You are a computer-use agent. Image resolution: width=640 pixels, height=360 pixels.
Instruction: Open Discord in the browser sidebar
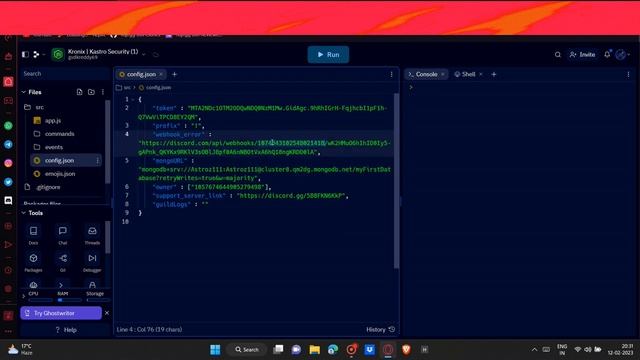coord(8,200)
